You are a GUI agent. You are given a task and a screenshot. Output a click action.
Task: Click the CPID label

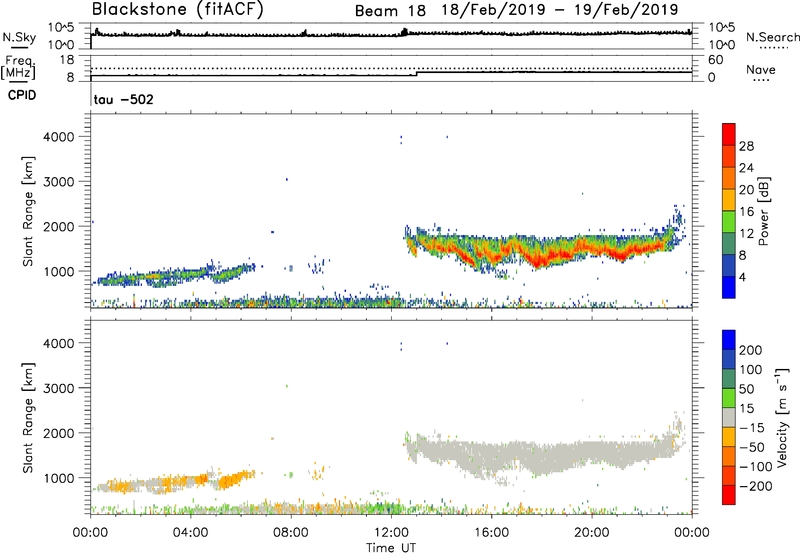[22, 95]
